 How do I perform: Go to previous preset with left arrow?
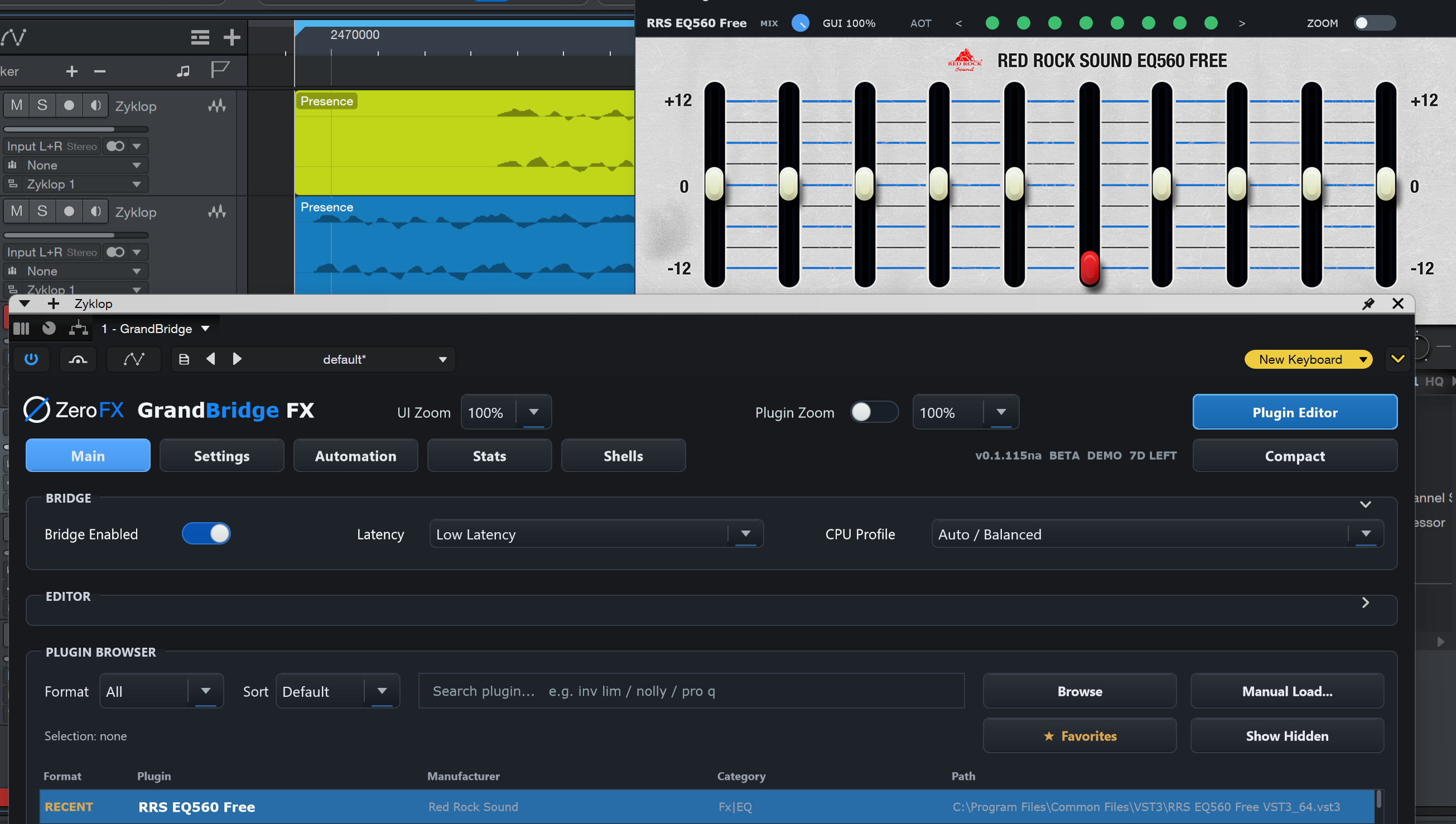pos(210,359)
